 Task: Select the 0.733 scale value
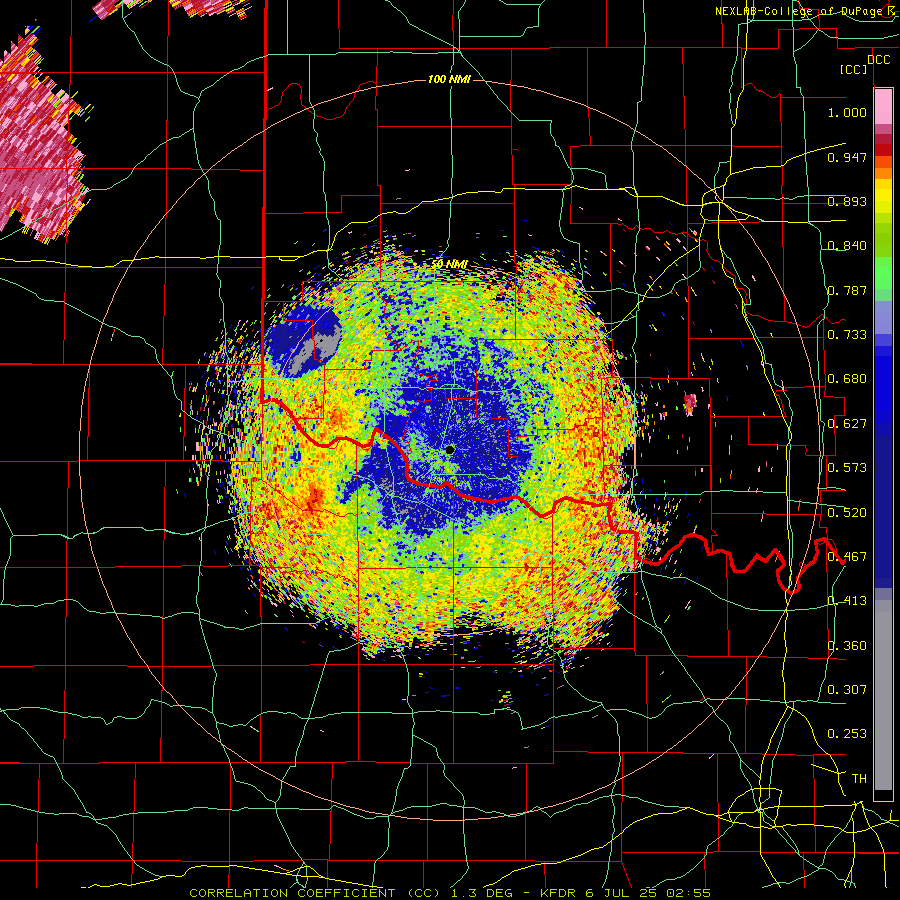click(847, 335)
